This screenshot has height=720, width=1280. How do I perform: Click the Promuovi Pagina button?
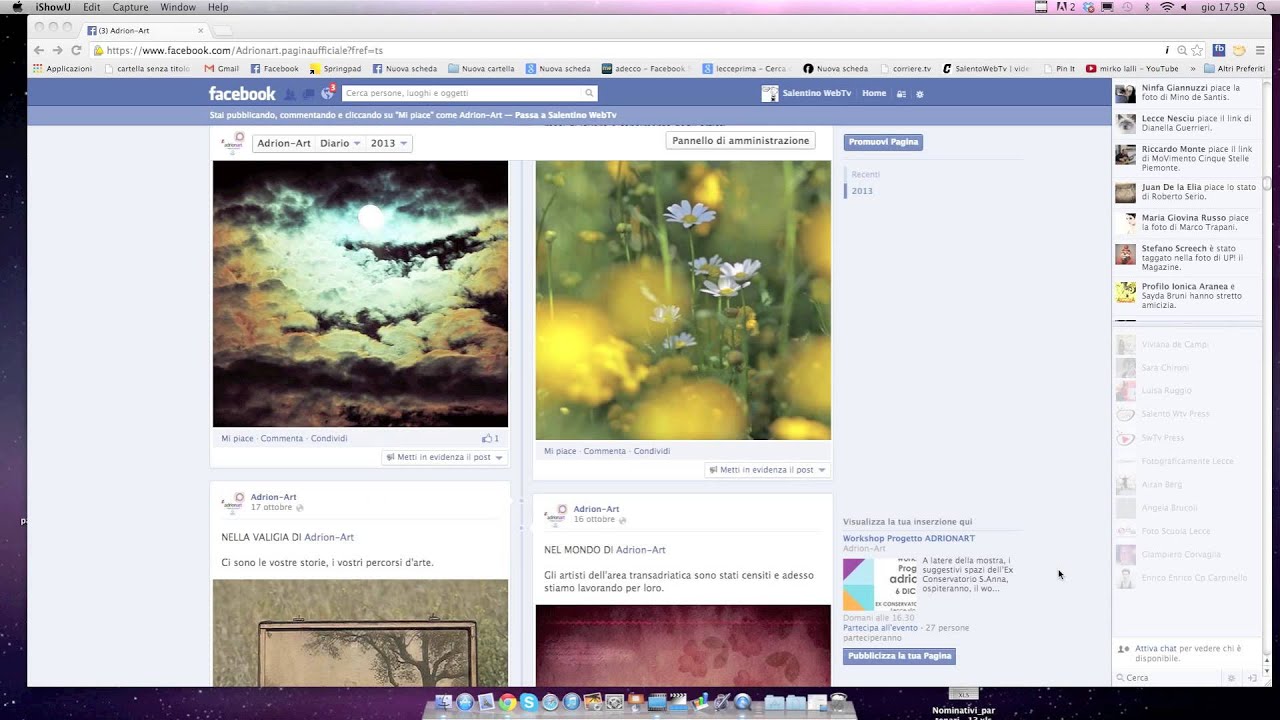[883, 142]
